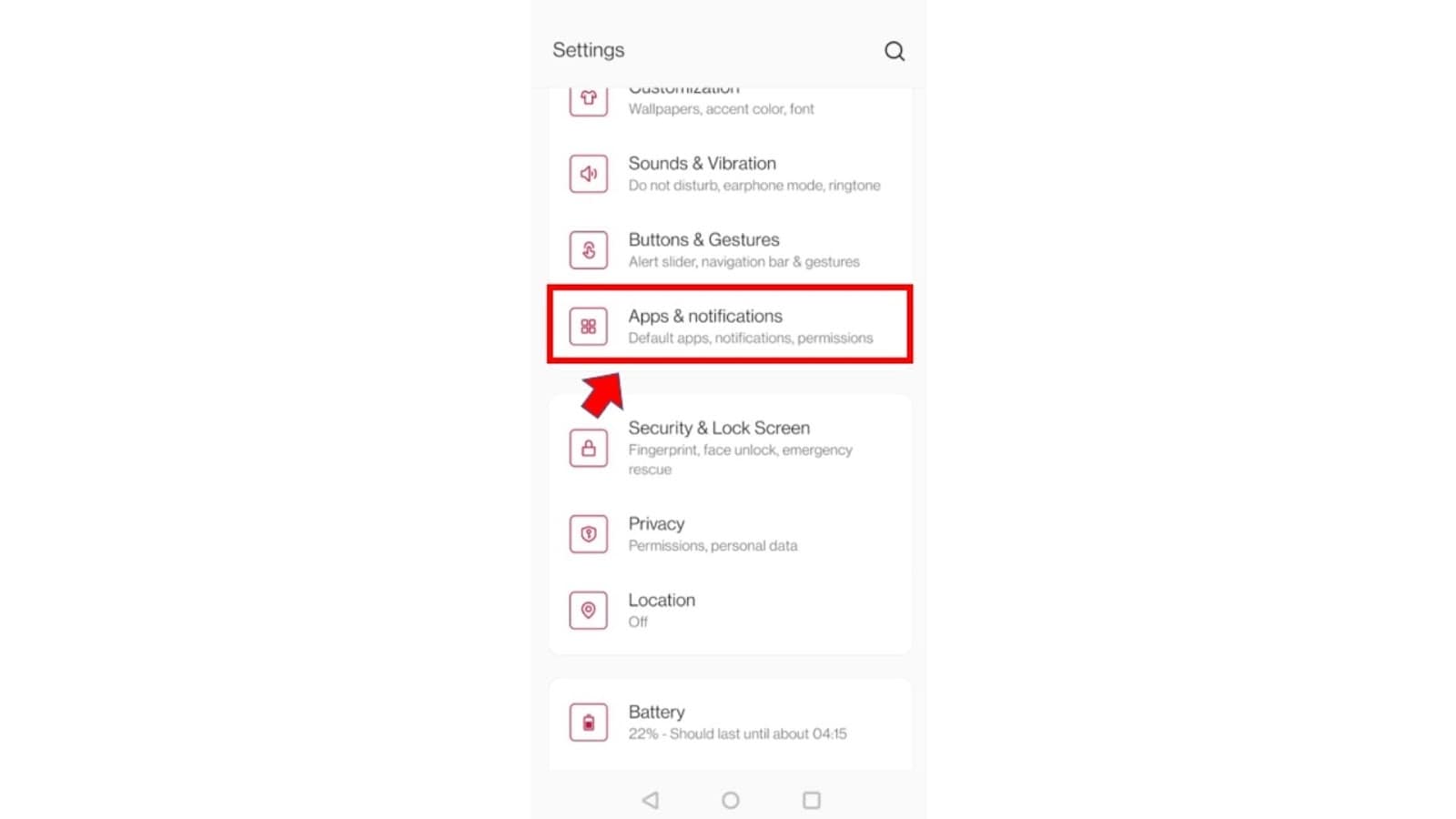Tap the Battery icon
1456x819 pixels.
(589, 723)
